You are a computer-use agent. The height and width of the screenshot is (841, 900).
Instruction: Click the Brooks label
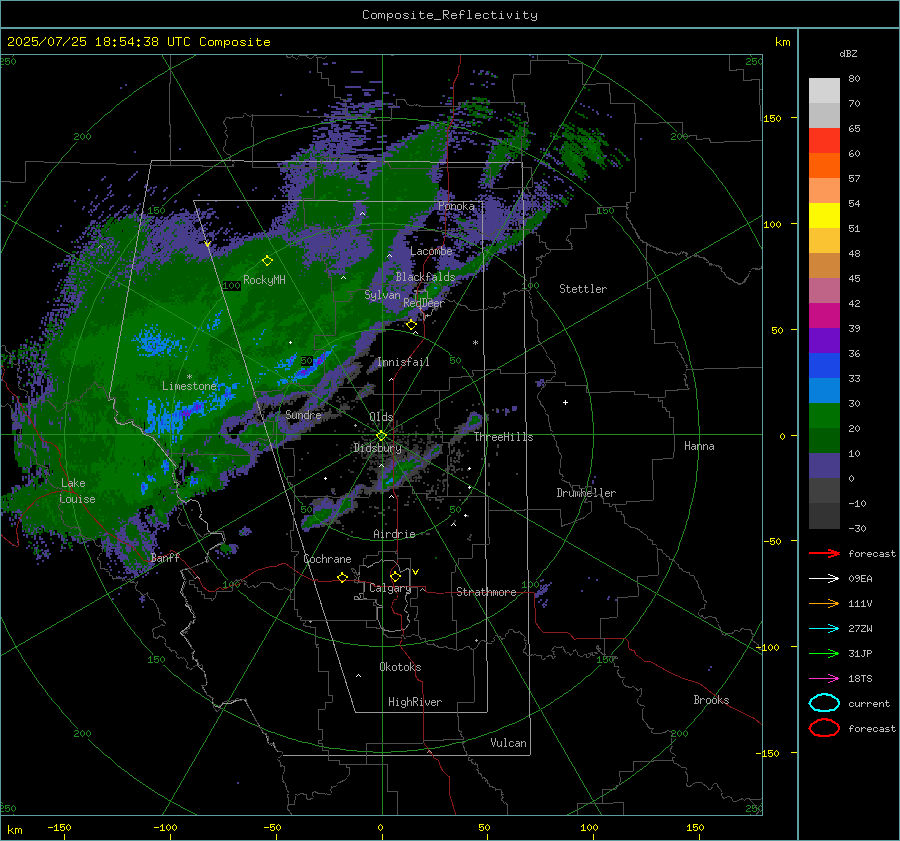[x=711, y=700]
